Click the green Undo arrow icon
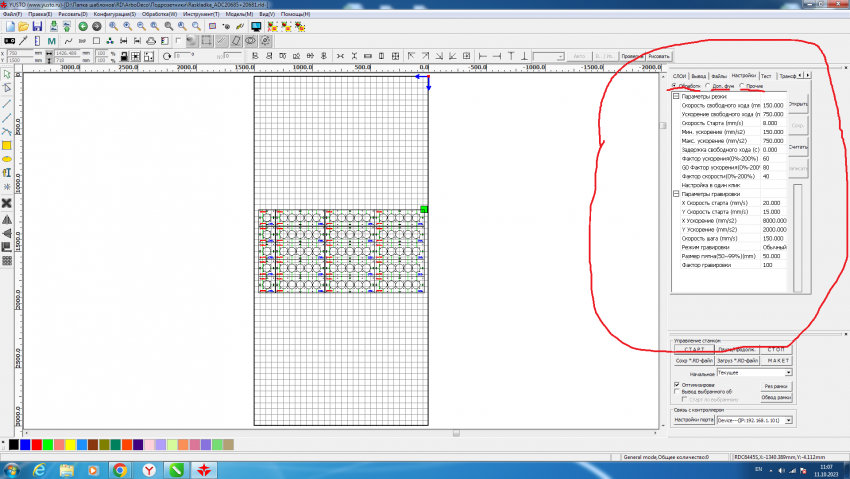Image resolution: width=850 pixels, height=479 pixels. [82, 26]
